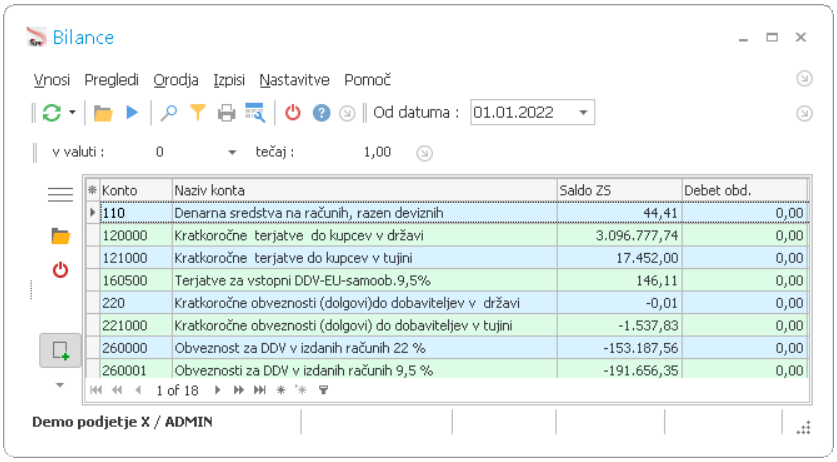Open the Pregledi menu

112,80
